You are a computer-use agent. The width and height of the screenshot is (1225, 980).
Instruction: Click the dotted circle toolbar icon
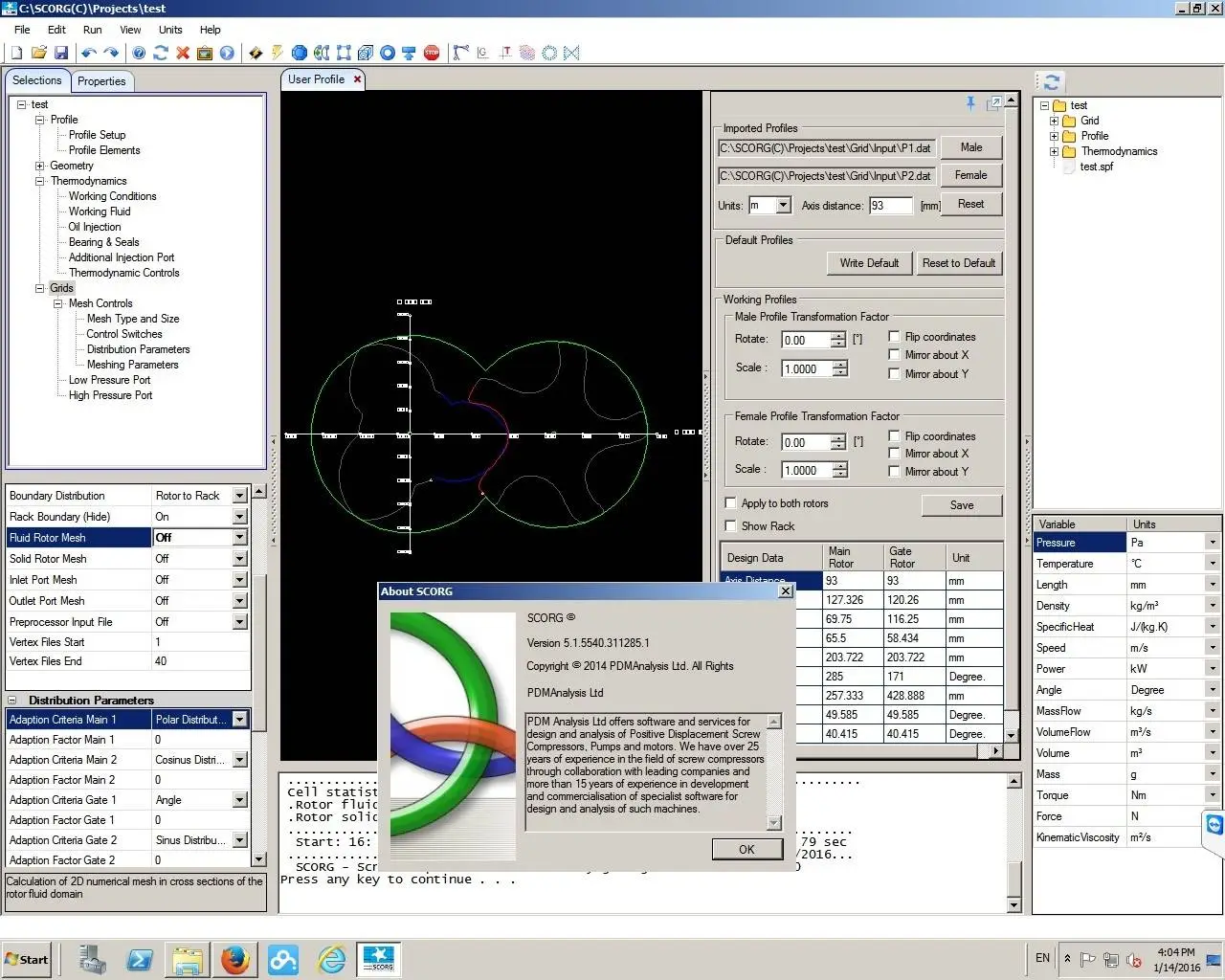[549, 53]
